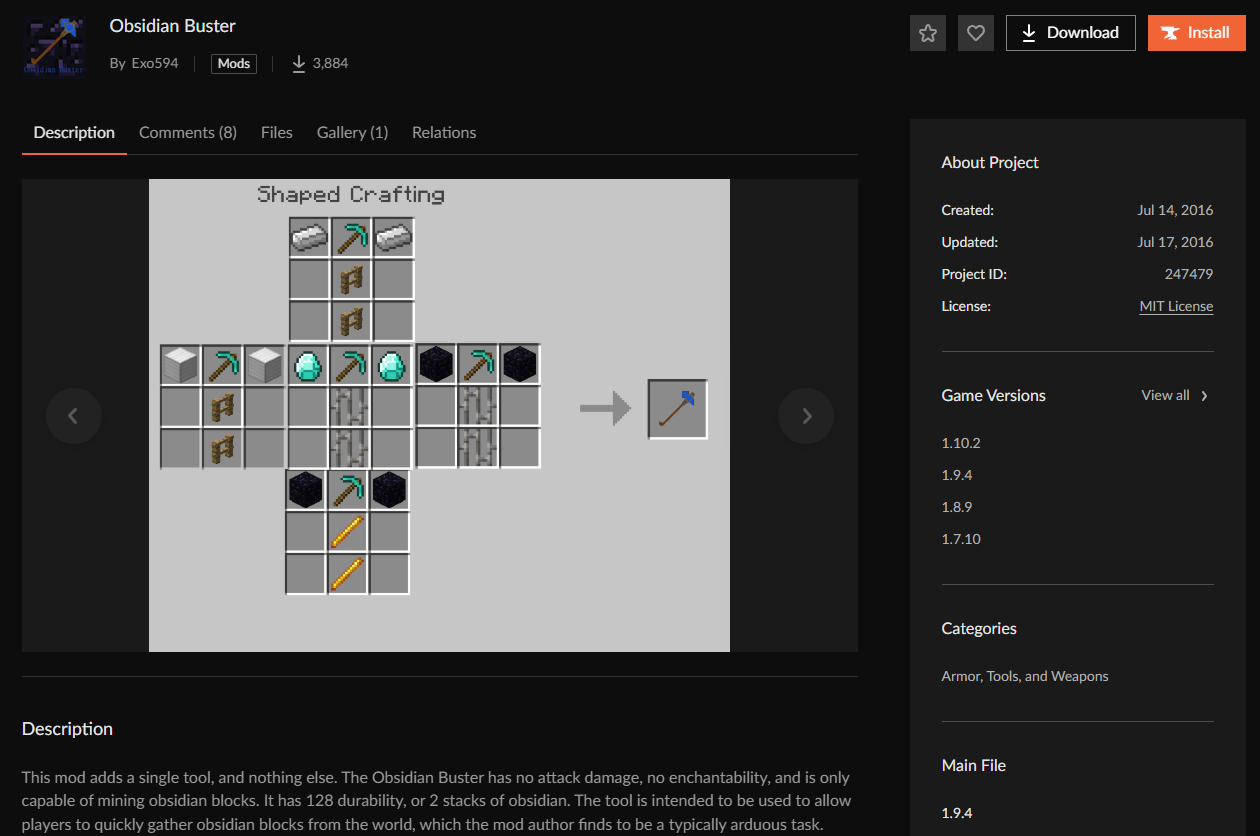Viewport: 1260px width, 836px height.
Task: Go to previous gallery image
Action: pos(73,416)
